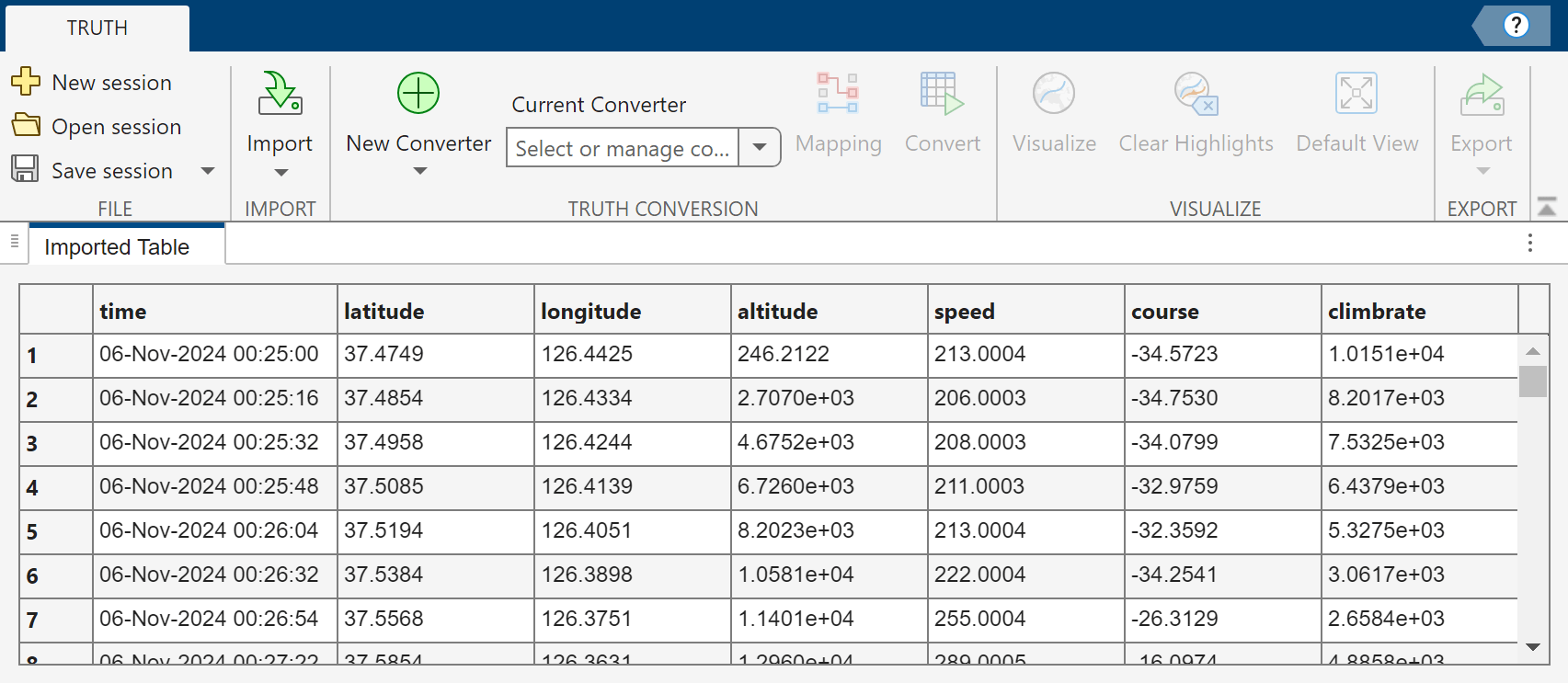Screen dimensions: 1568x683
Task: Click the Convert table icon
Action: pyautogui.click(x=942, y=94)
